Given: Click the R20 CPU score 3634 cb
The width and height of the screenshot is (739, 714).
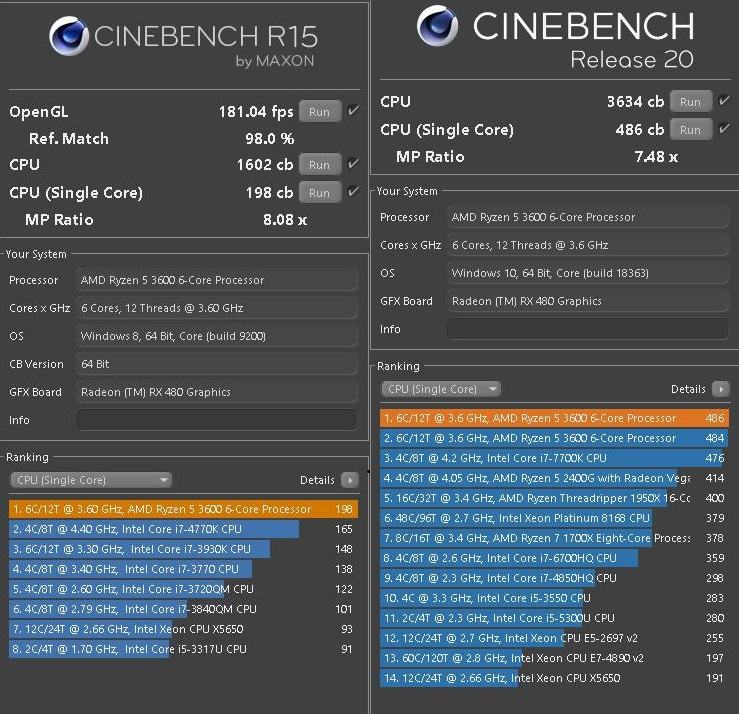Looking at the screenshot, I should 635,101.
